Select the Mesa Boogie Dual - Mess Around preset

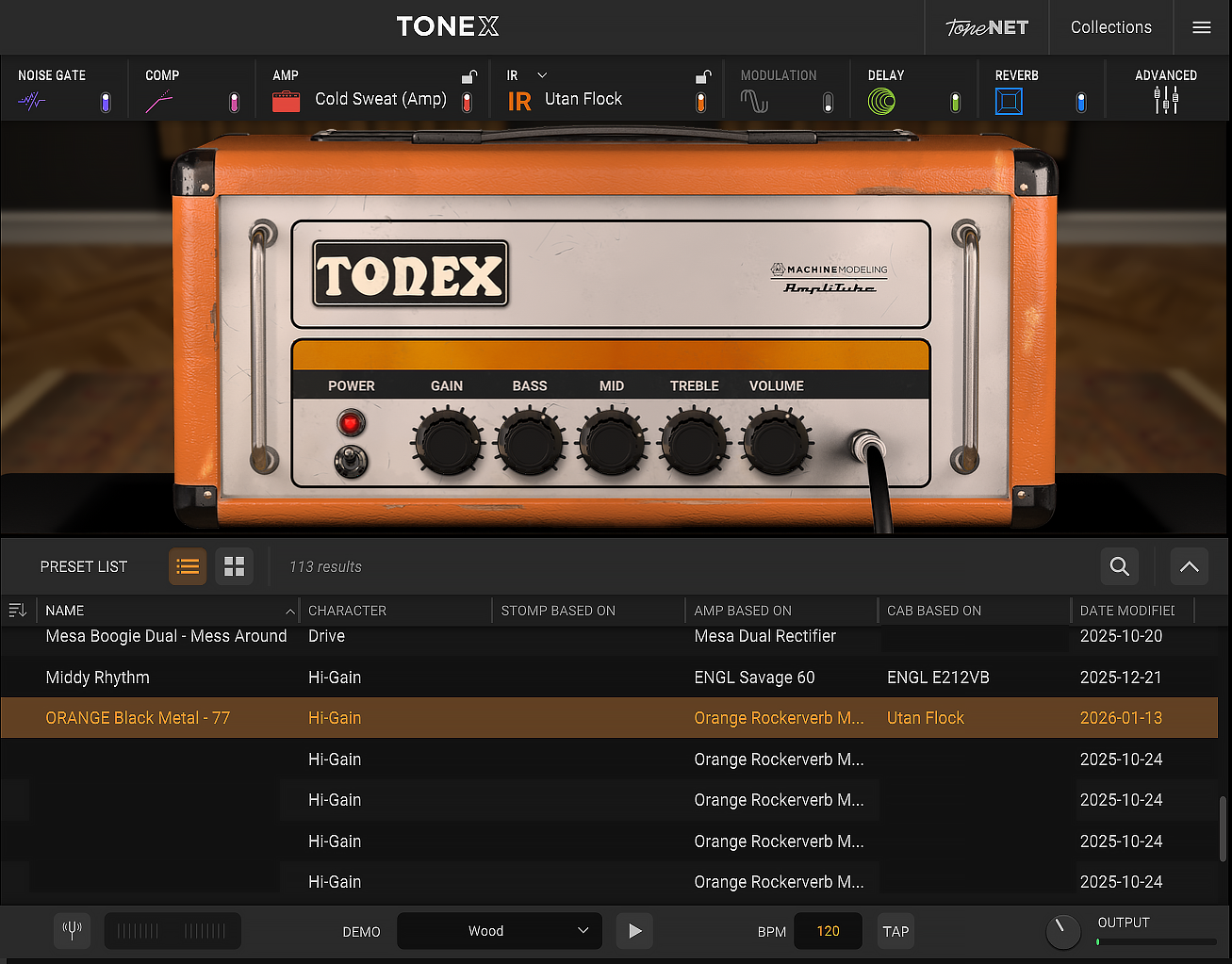coord(166,636)
